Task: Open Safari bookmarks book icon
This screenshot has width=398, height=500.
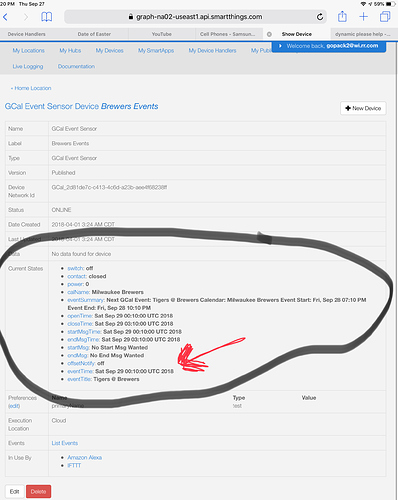Action: (x=46, y=17)
